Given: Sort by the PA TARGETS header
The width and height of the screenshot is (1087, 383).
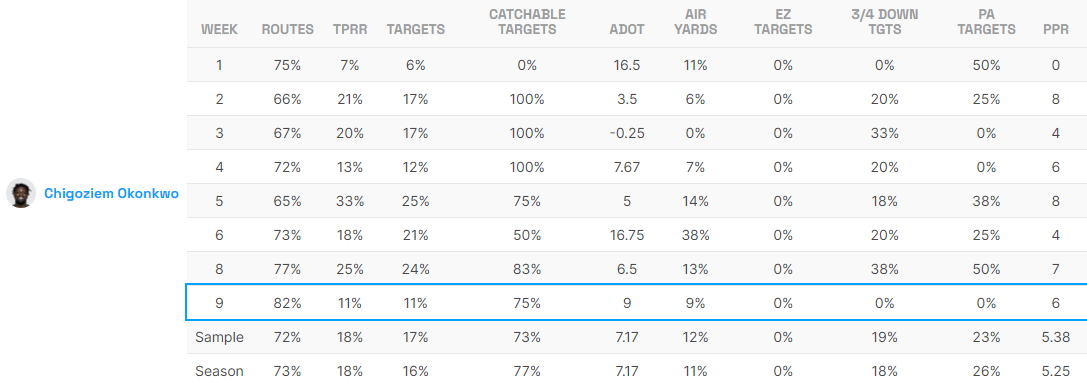Looking at the screenshot, I should click(985, 22).
